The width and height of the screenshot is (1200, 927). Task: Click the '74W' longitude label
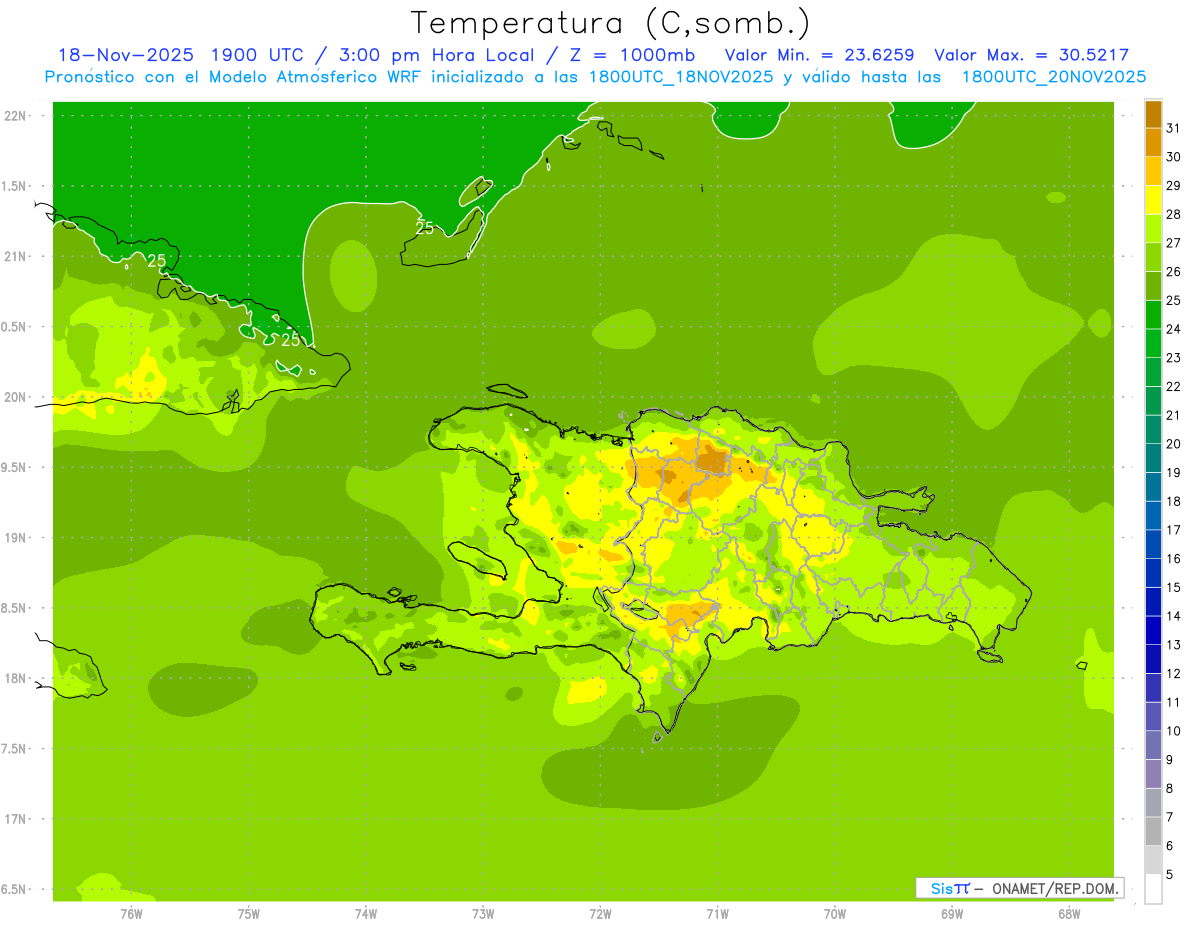(x=366, y=913)
